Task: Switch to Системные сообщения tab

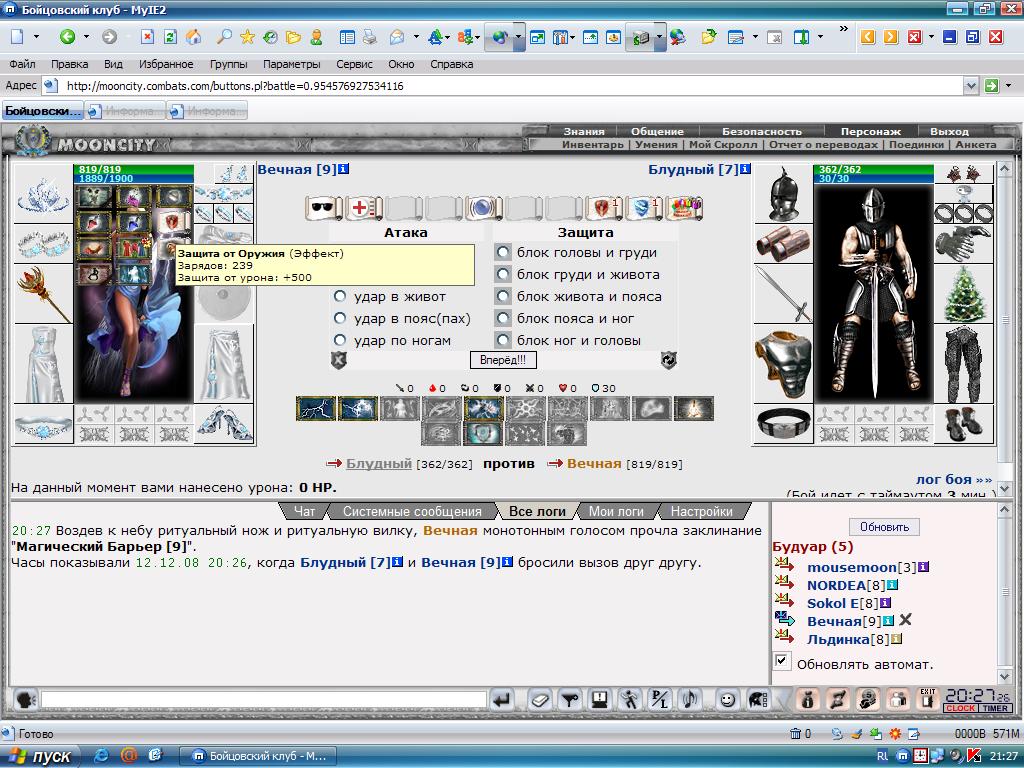Action: pos(412,511)
